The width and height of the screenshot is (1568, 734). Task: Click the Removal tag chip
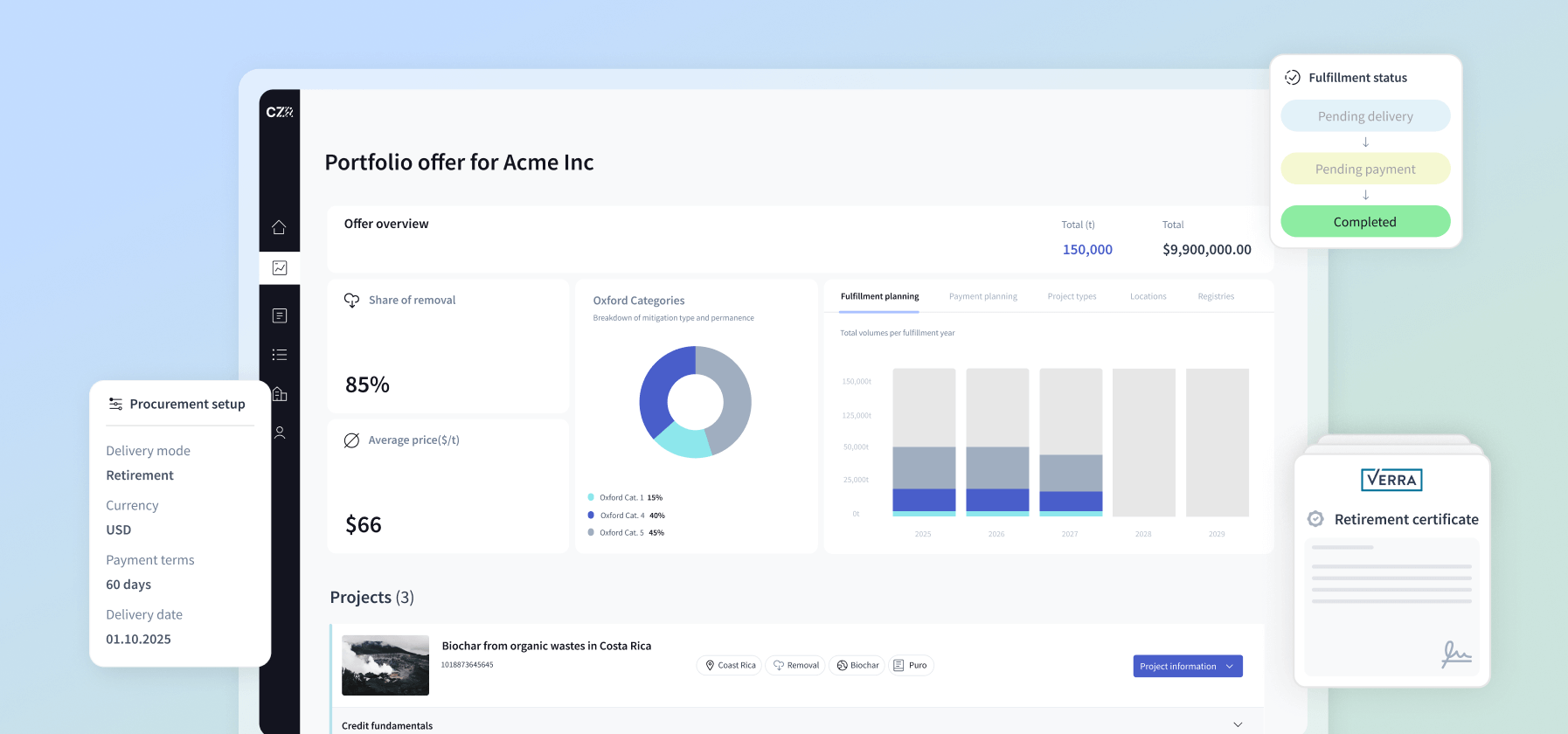795,666
